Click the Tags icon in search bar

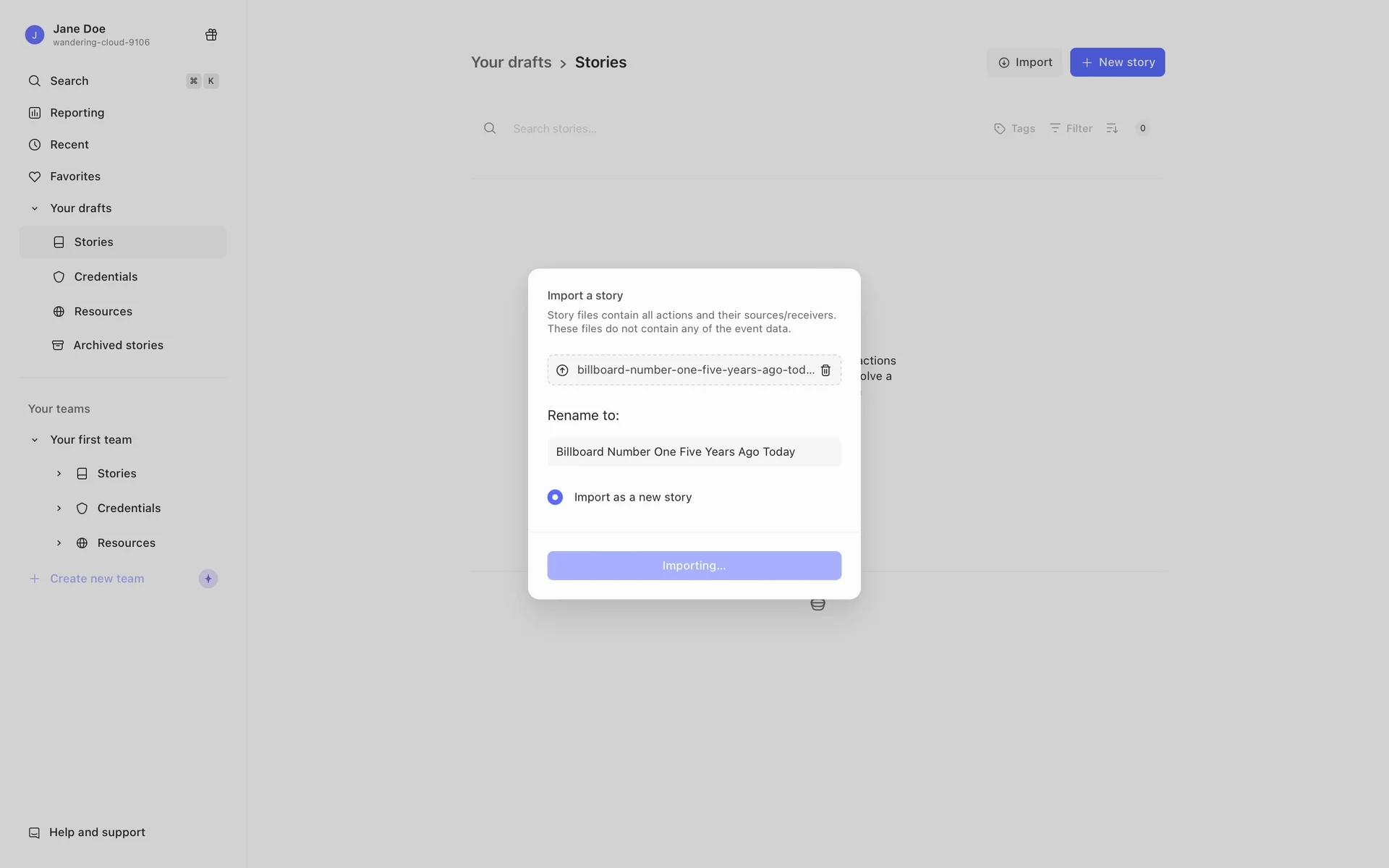click(1000, 129)
